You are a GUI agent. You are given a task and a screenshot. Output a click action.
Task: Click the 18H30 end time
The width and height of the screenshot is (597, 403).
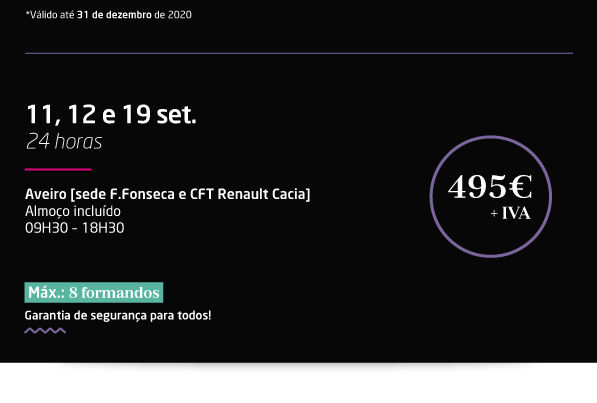[103, 228]
